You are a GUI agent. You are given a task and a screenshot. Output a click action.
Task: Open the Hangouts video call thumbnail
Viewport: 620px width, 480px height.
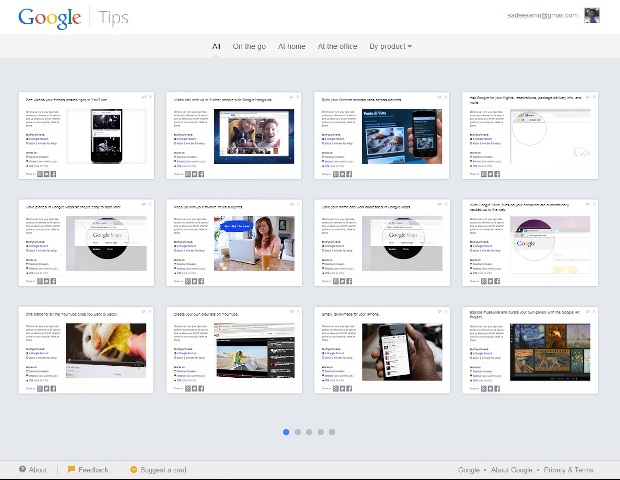[x=254, y=136]
